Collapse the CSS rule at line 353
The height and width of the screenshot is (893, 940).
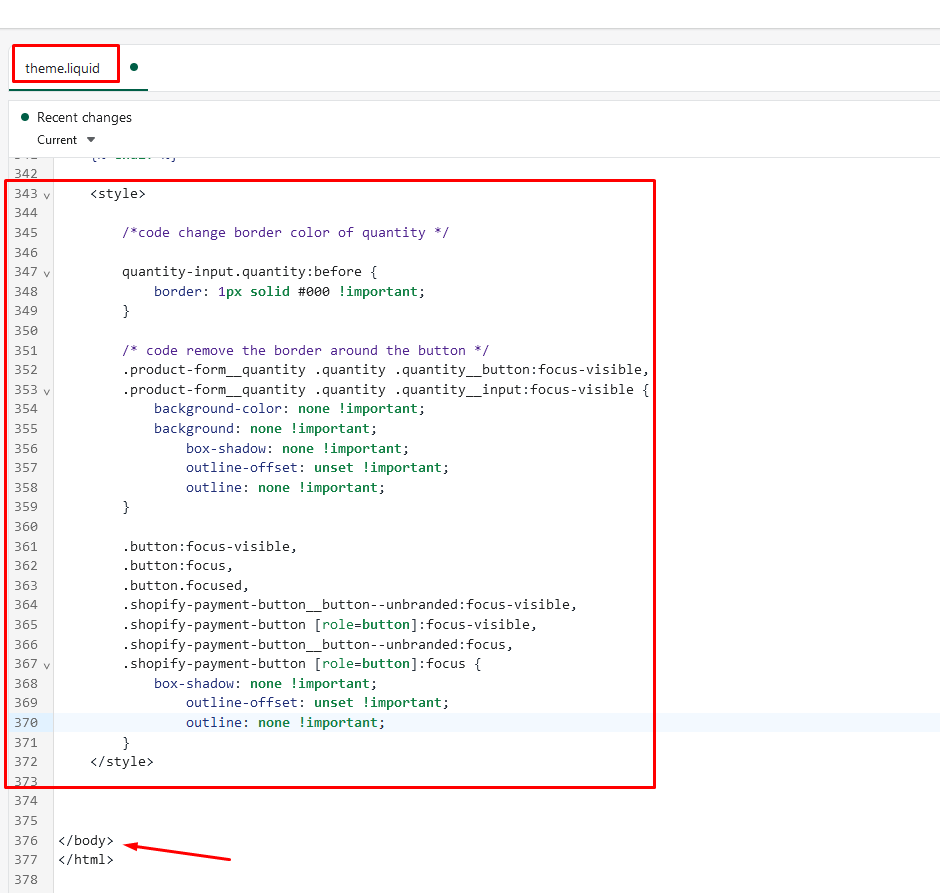pos(46,391)
